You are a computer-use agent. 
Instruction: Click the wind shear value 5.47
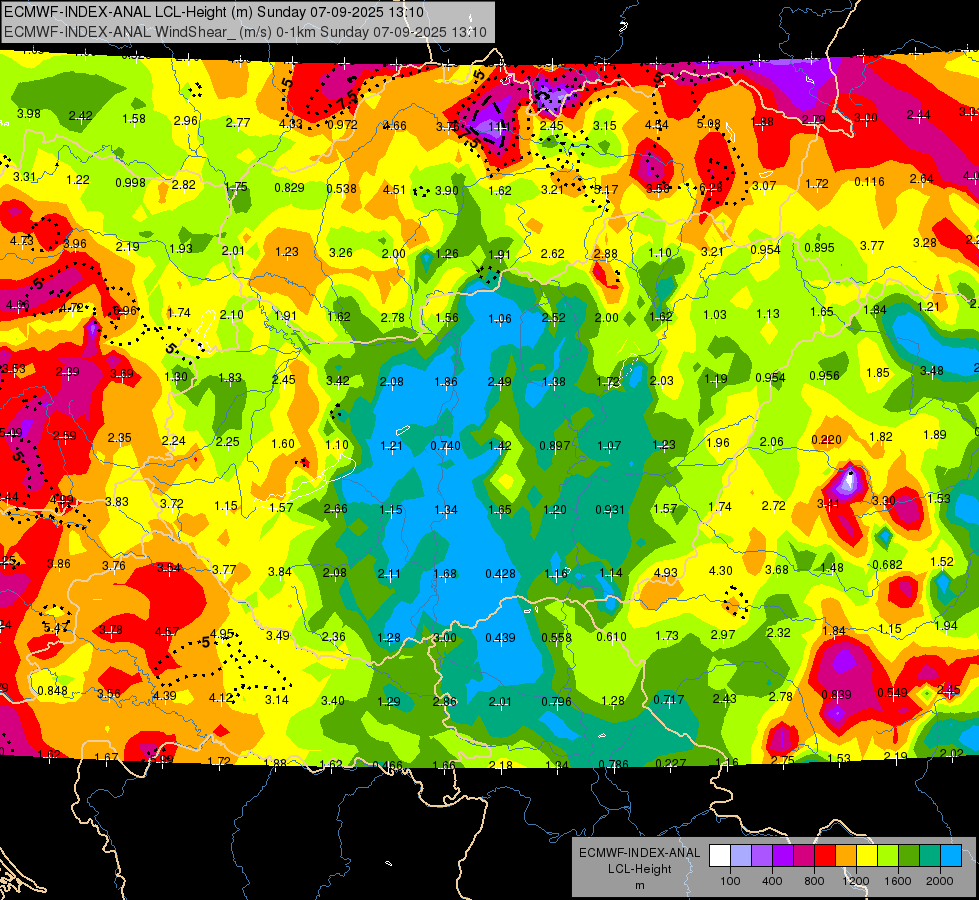pyautogui.click(x=56, y=627)
